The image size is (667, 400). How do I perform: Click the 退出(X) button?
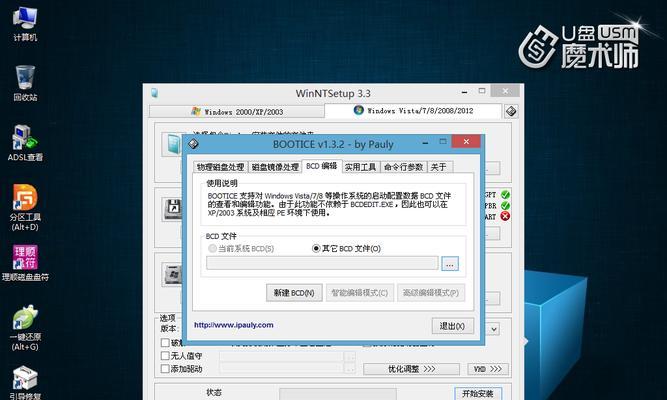tap(452, 326)
